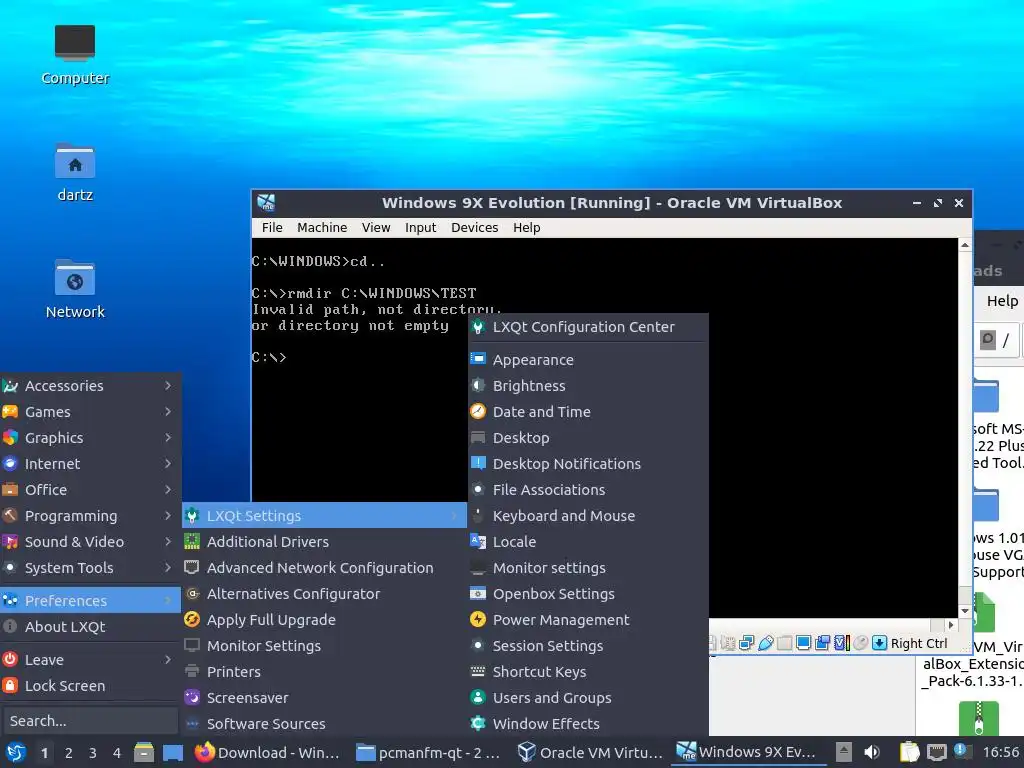Open the VirtualBox Machine menu
Viewport: 1024px width, 768px height.
point(322,227)
